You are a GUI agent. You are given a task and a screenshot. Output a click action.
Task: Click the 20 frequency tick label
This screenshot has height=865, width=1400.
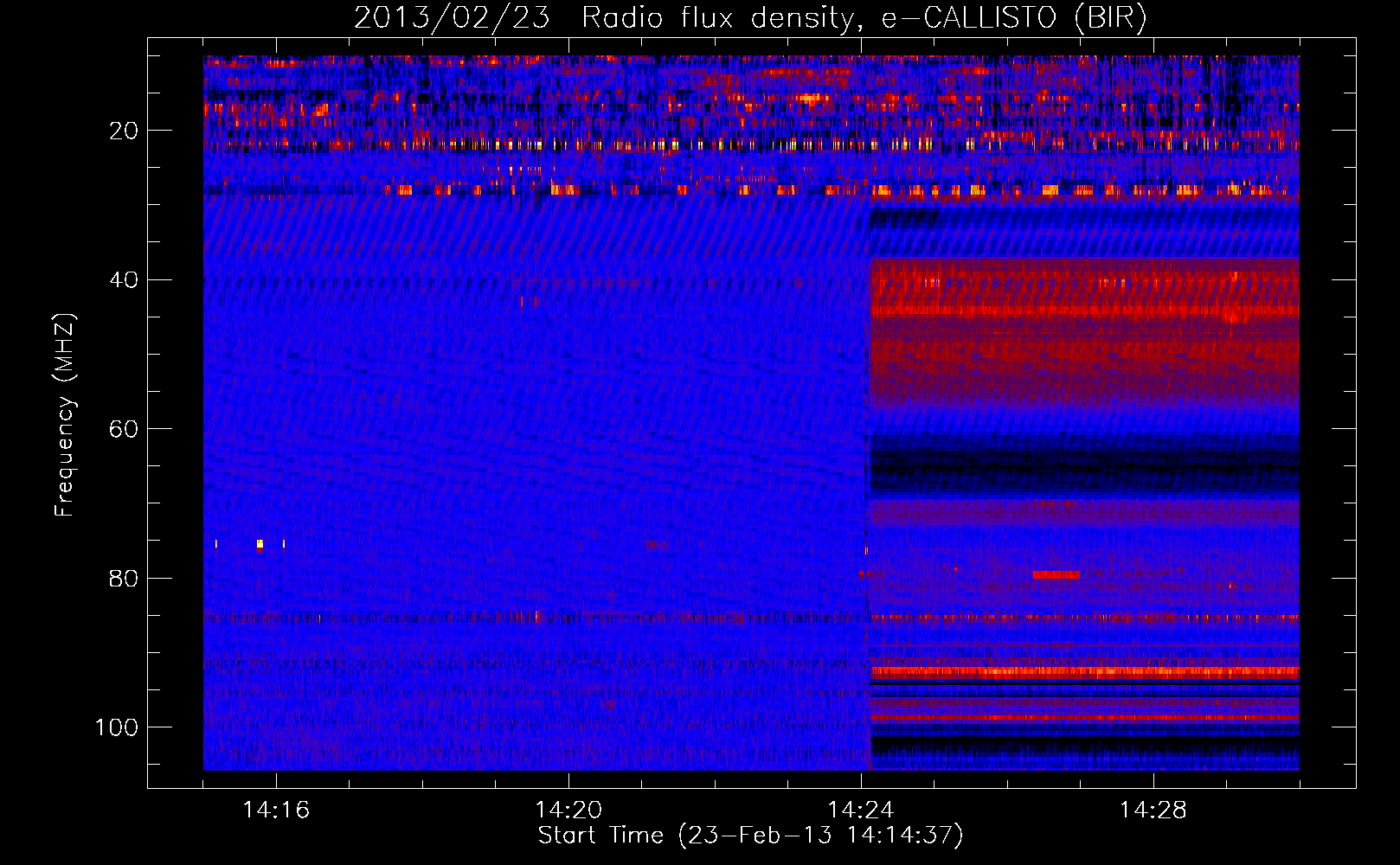point(124,131)
